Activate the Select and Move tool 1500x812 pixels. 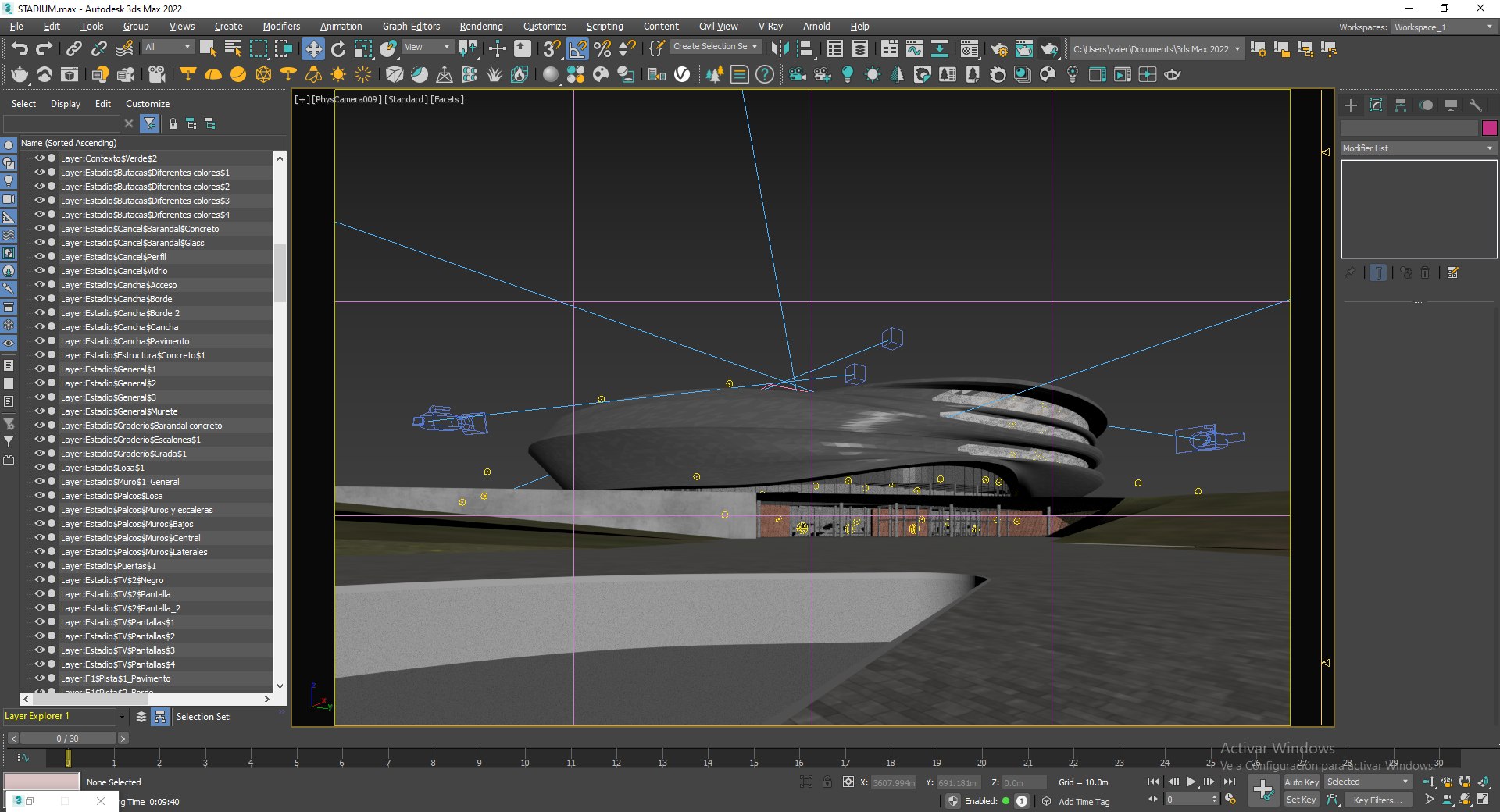(312, 48)
